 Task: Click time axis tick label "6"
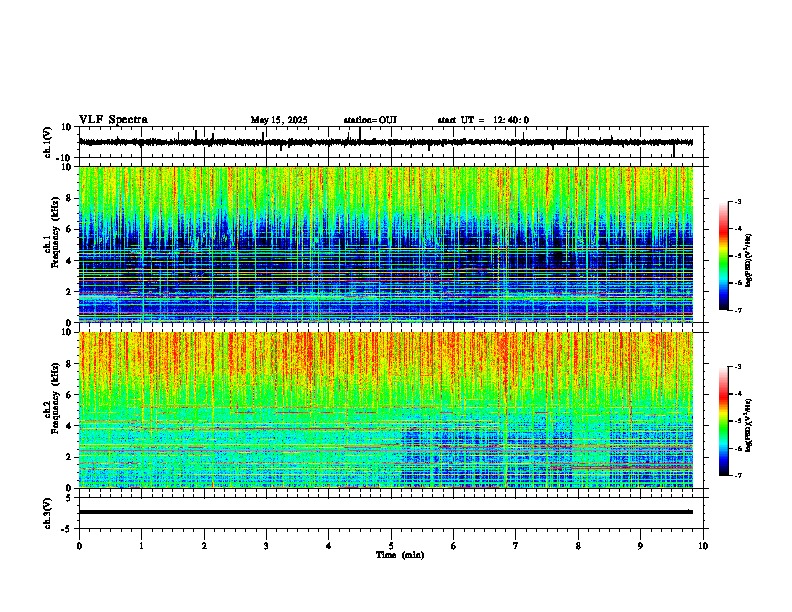pyautogui.click(x=454, y=546)
